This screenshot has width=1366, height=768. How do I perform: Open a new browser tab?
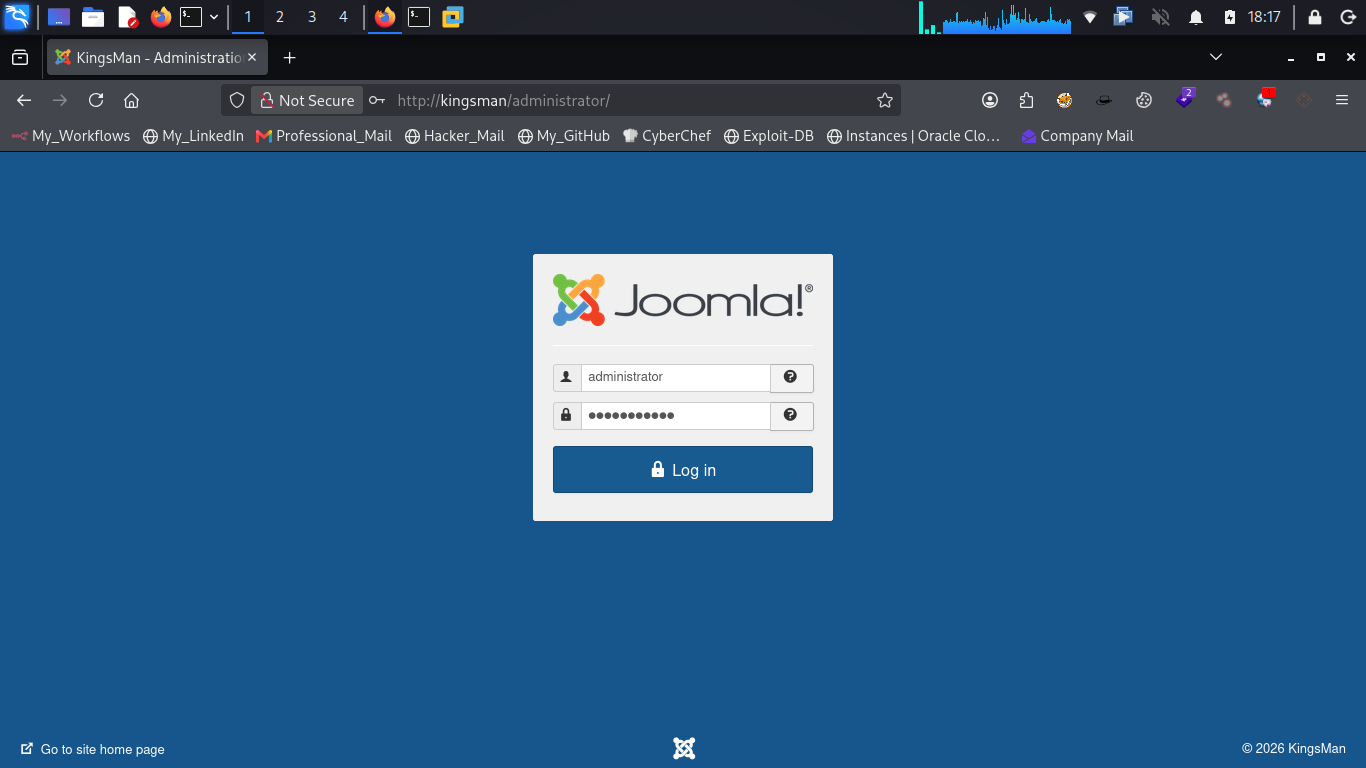[x=290, y=58]
